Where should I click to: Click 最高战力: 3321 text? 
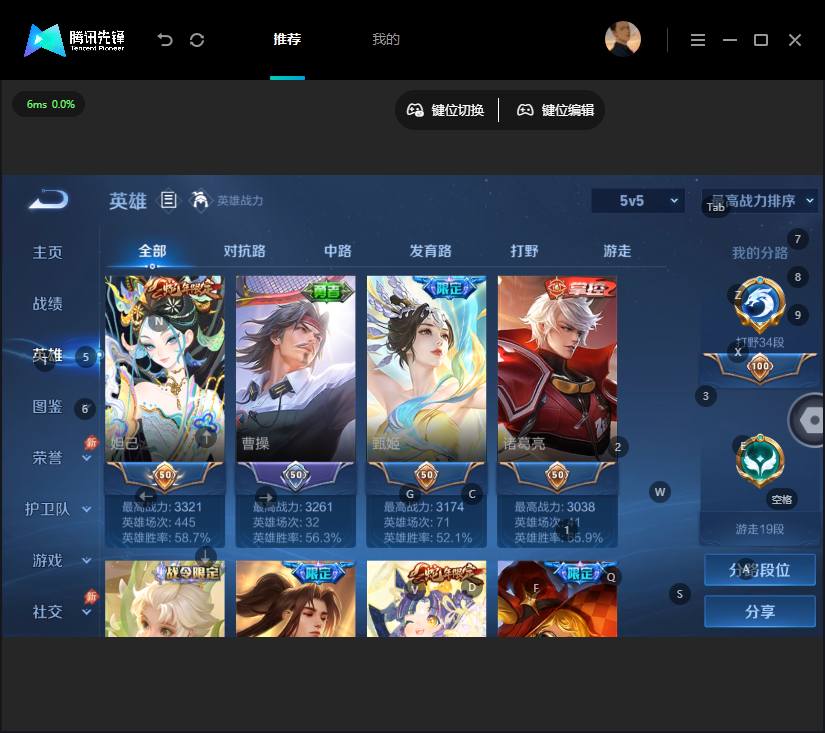[x=162, y=507]
